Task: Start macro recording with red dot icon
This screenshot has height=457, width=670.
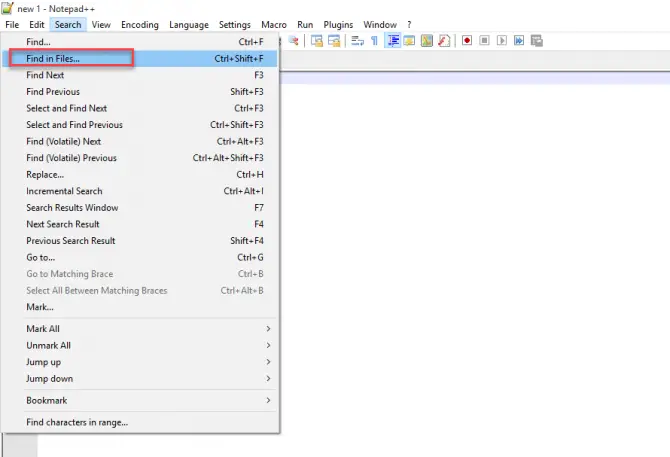Action: pos(467,41)
